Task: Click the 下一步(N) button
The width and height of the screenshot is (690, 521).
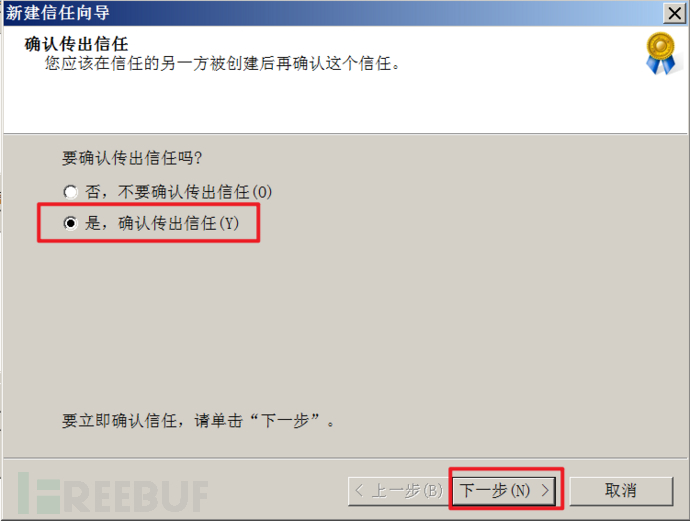Action: 504,490
